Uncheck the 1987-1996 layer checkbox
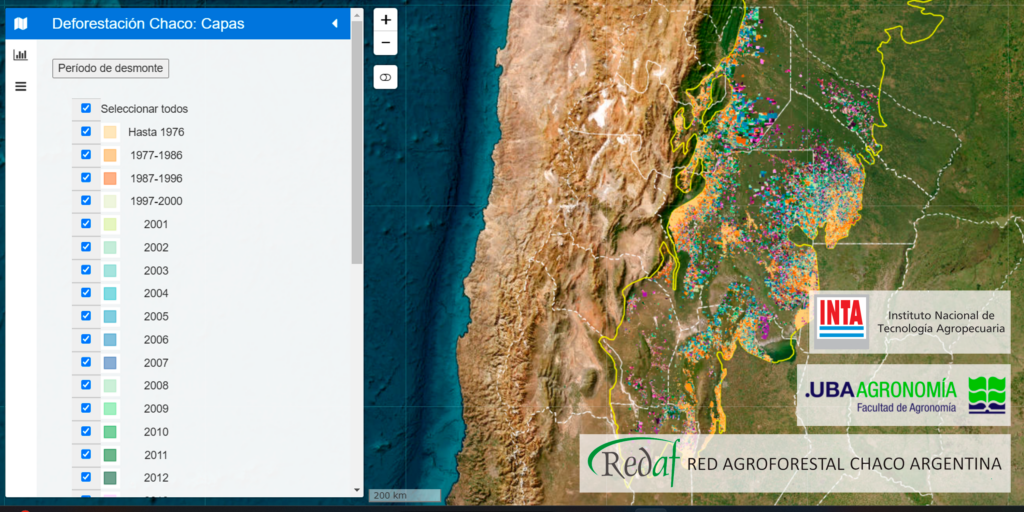The width and height of the screenshot is (1024, 512). point(86,178)
